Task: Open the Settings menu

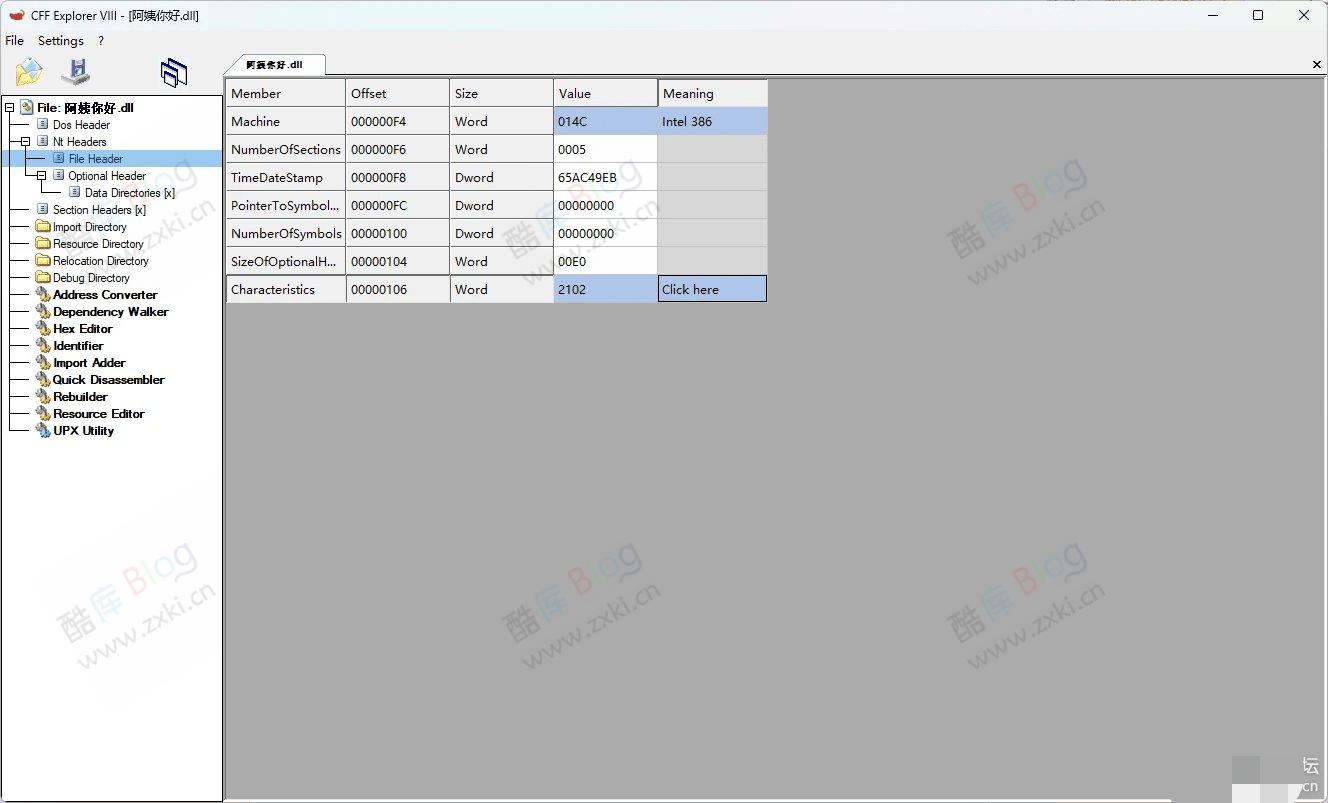Action: click(61, 41)
